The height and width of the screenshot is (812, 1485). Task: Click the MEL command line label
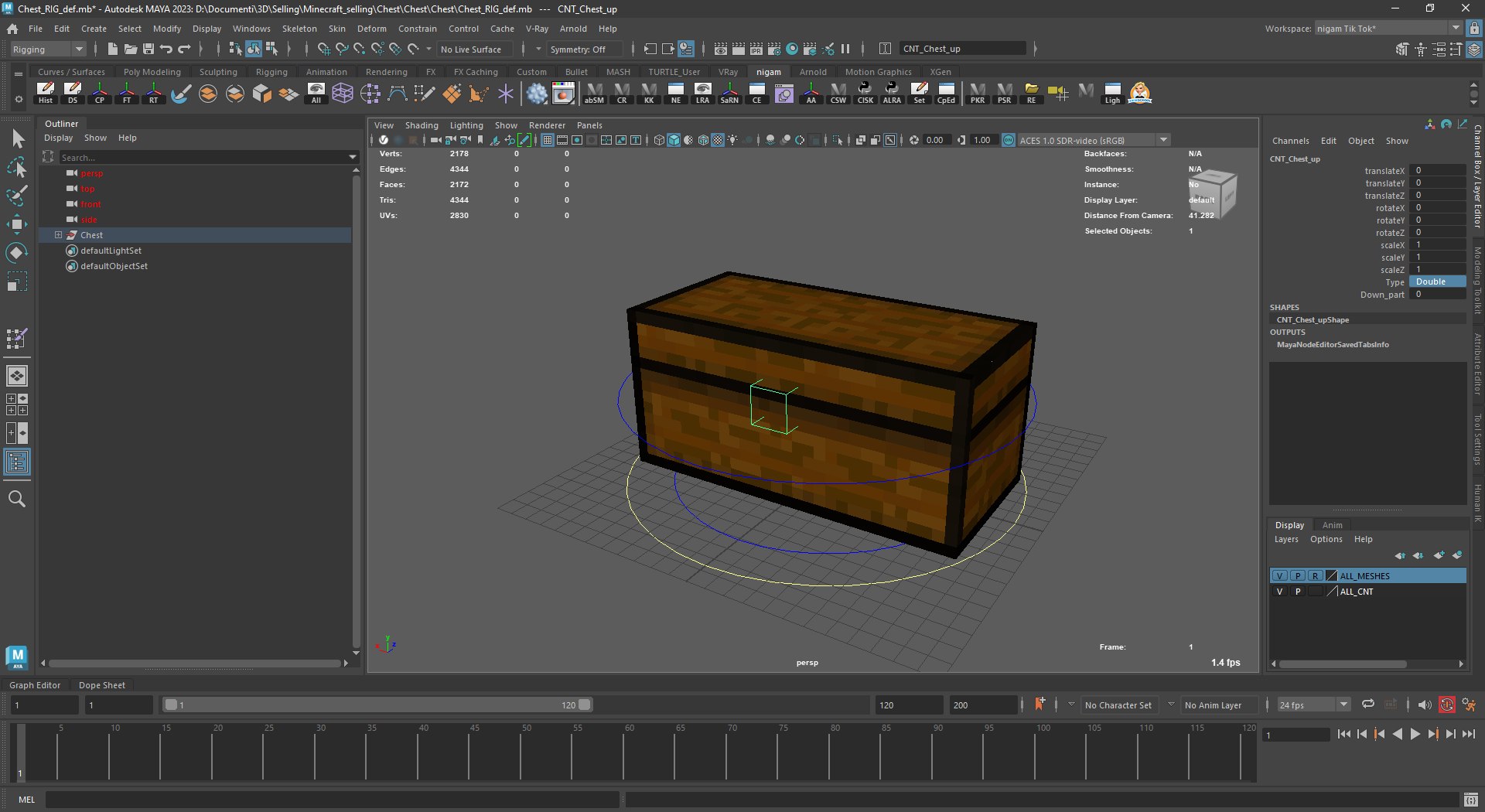(x=27, y=800)
